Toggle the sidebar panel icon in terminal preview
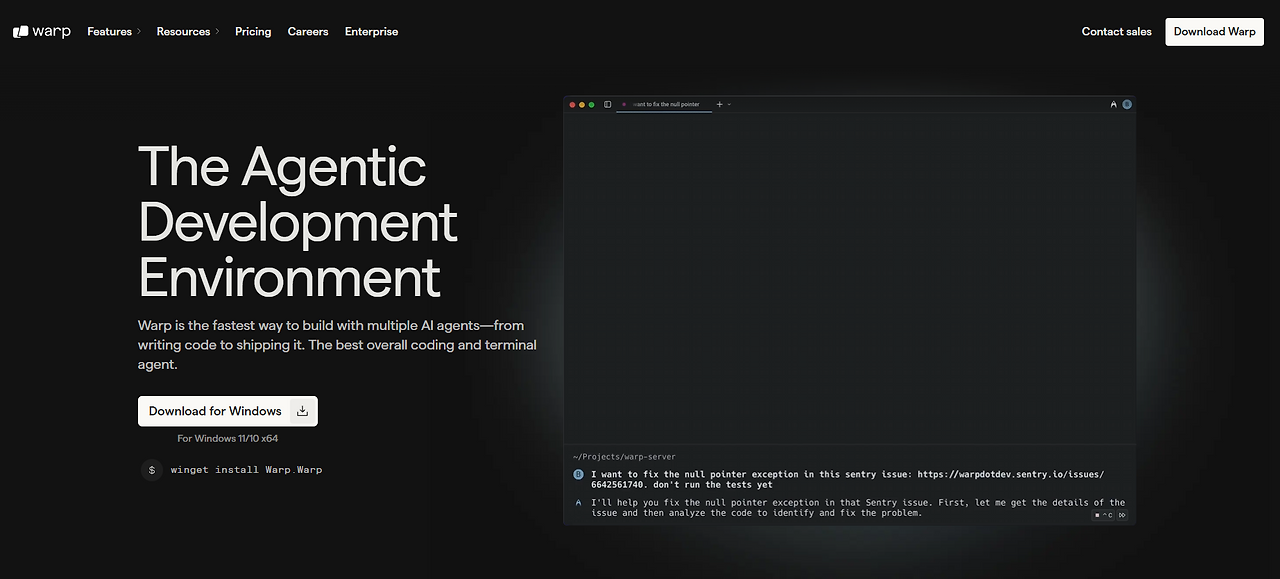Screen dimensions: 1280x579 (x=607, y=104)
